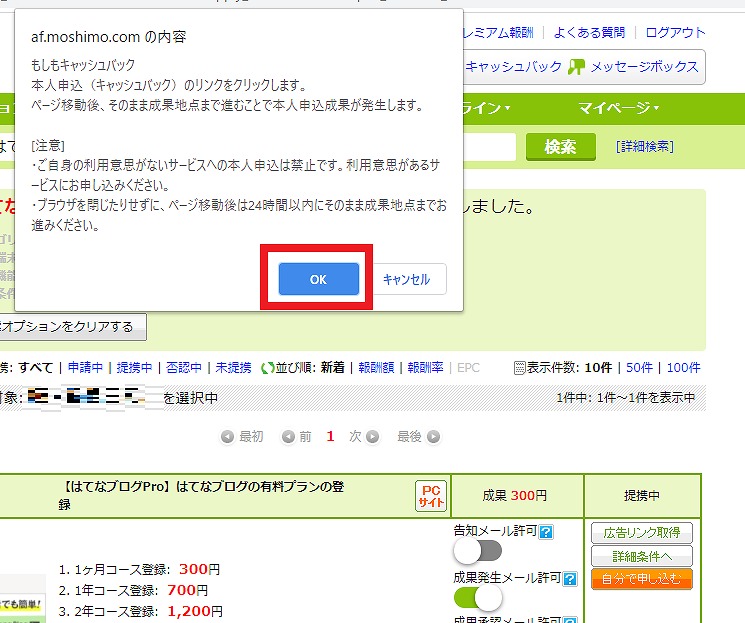Dismiss the dialog with キャンセル
The height and width of the screenshot is (623, 745).
[406, 279]
